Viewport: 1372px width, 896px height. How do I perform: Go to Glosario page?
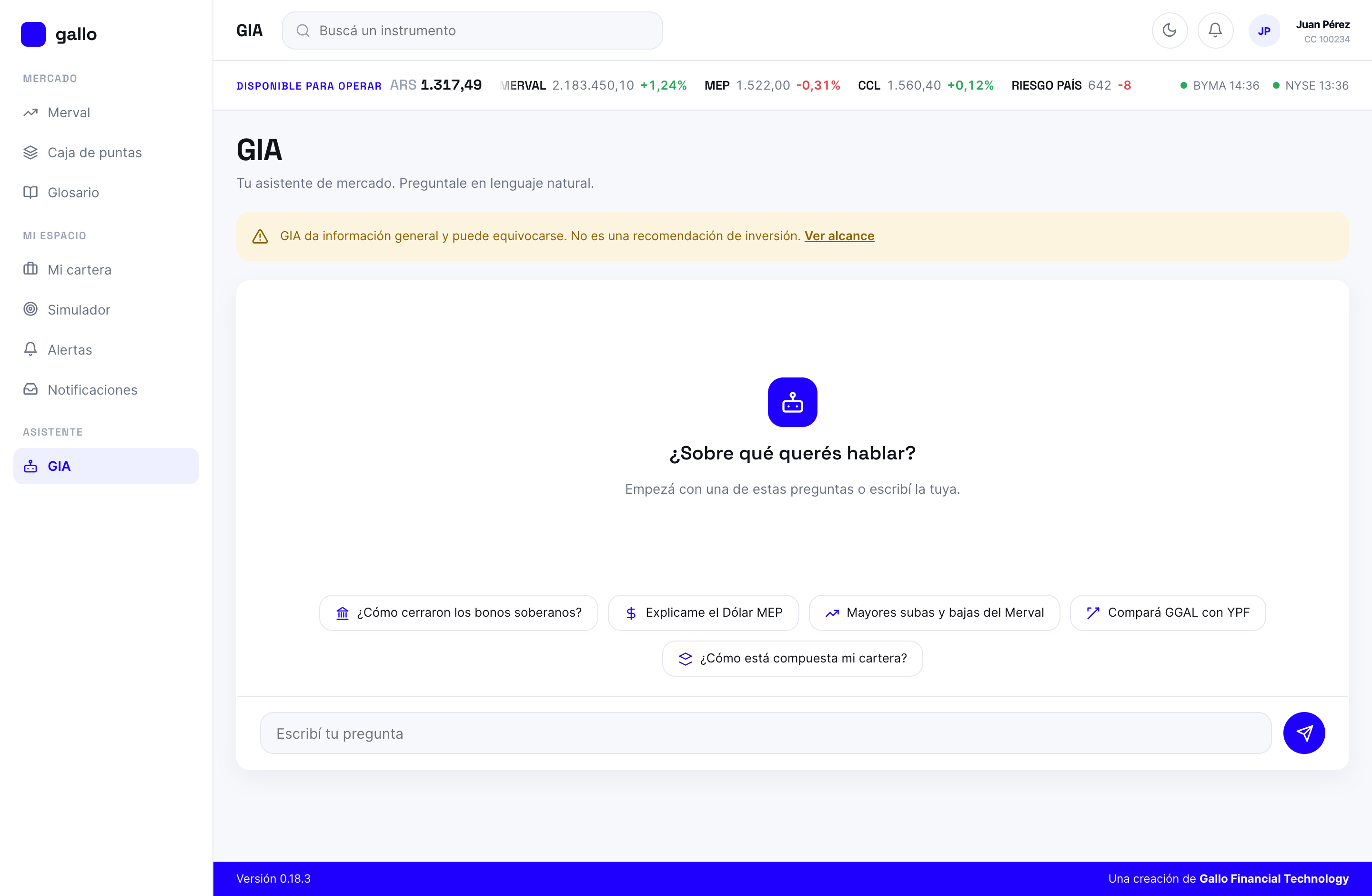[x=106, y=192]
